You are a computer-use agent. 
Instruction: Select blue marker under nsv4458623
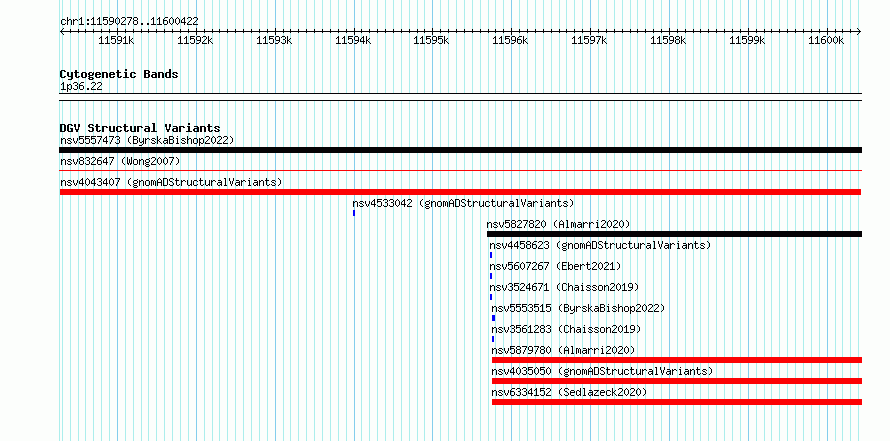(x=491, y=255)
